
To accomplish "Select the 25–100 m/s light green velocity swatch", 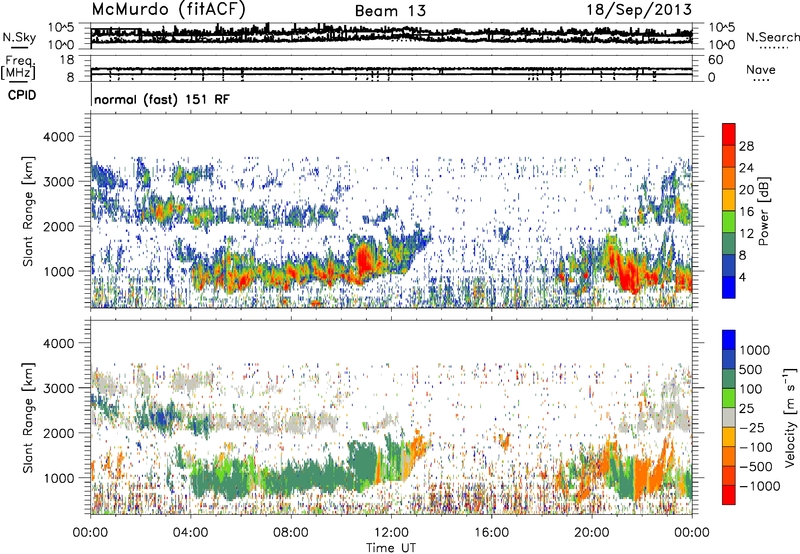I will click(x=729, y=398).
